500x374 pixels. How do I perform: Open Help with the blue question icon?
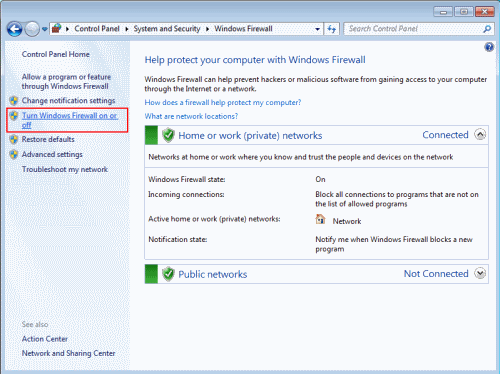489,47
